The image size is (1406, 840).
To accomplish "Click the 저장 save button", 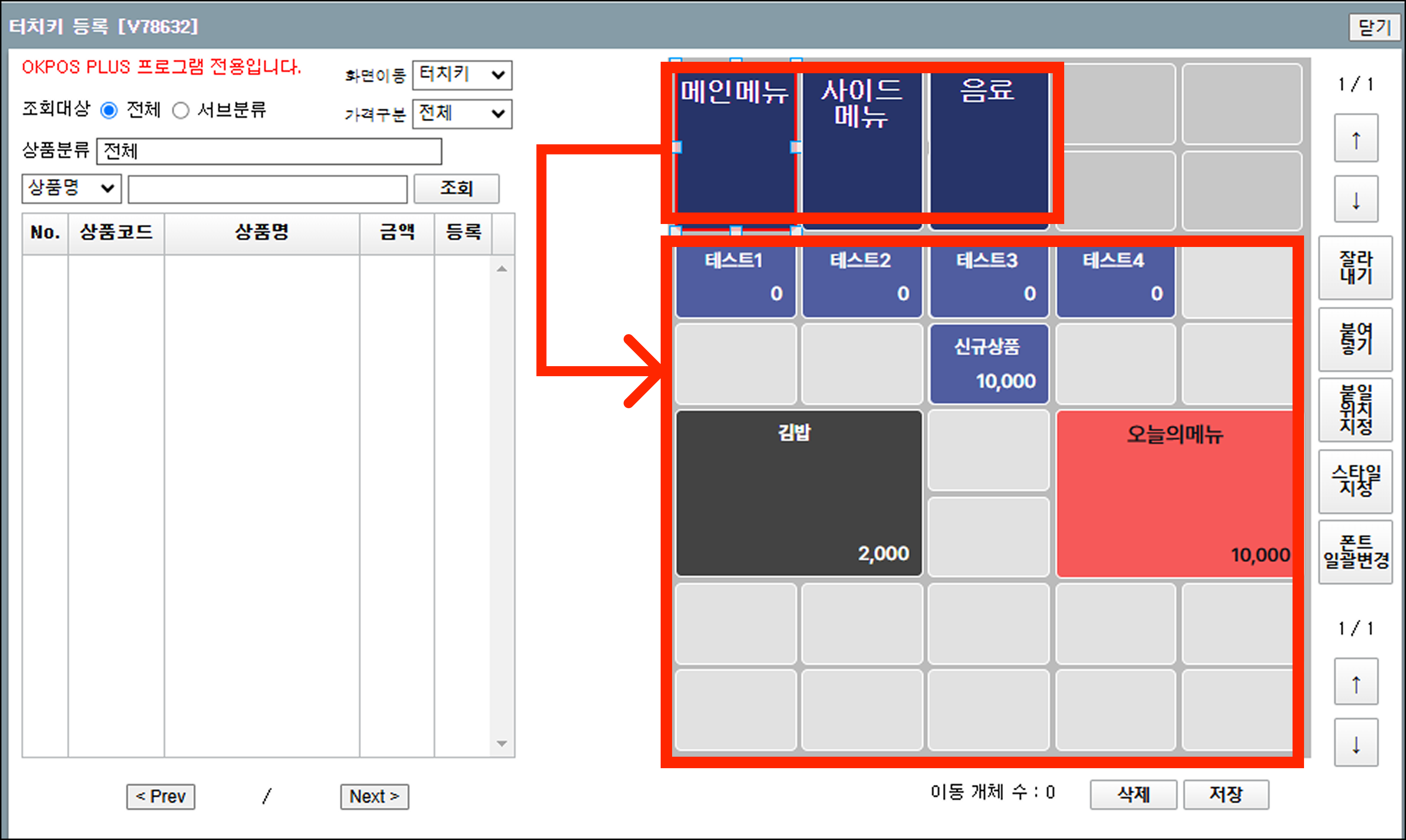I will 1226,794.
